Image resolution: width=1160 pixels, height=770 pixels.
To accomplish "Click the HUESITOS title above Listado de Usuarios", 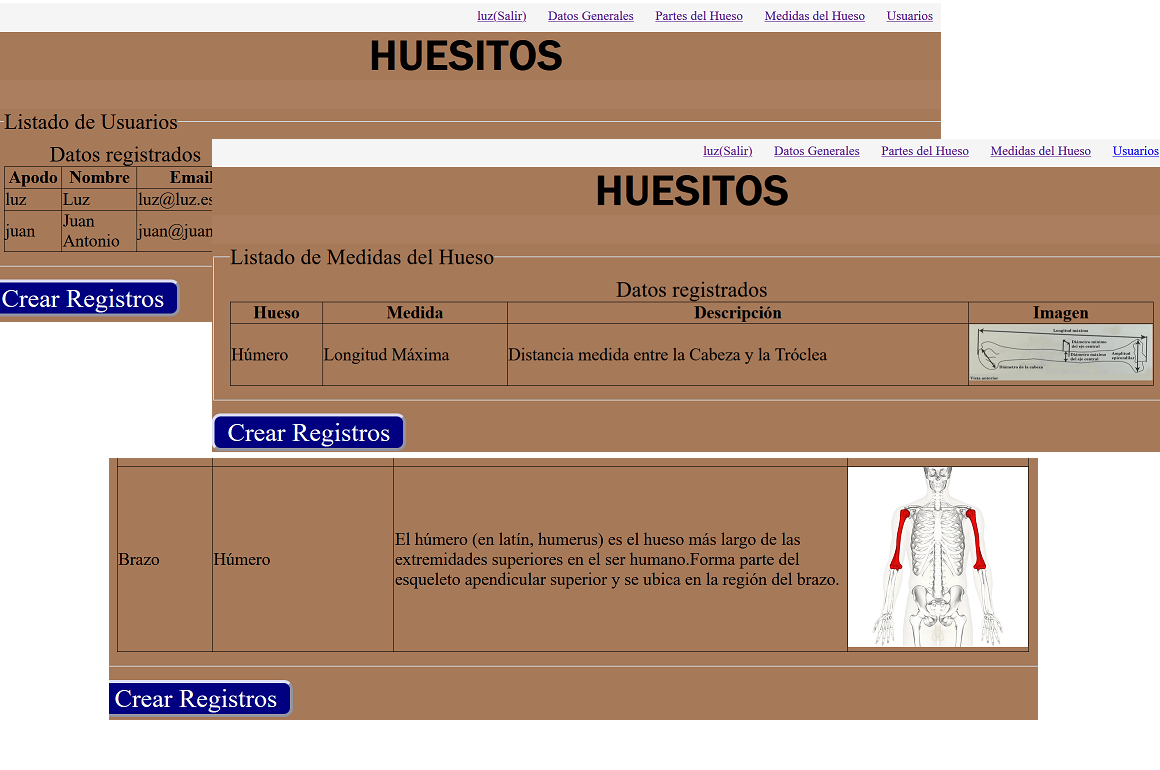I will [x=466, y=56].
